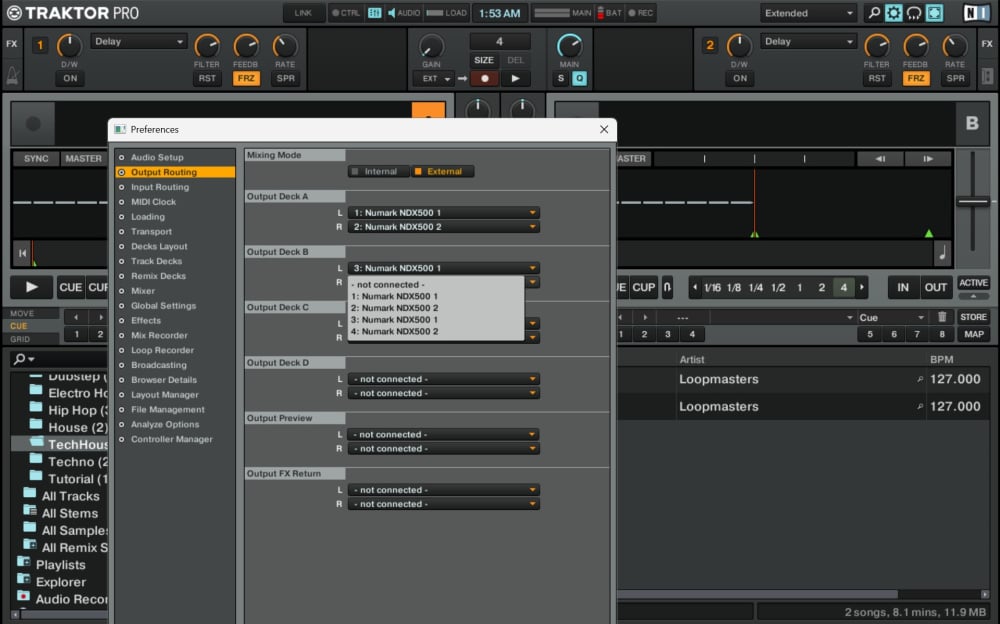The height and width of the screenshot is (624, 1000).
Task: Toggle FX unit 2 ON button
Action: (740, 78)
